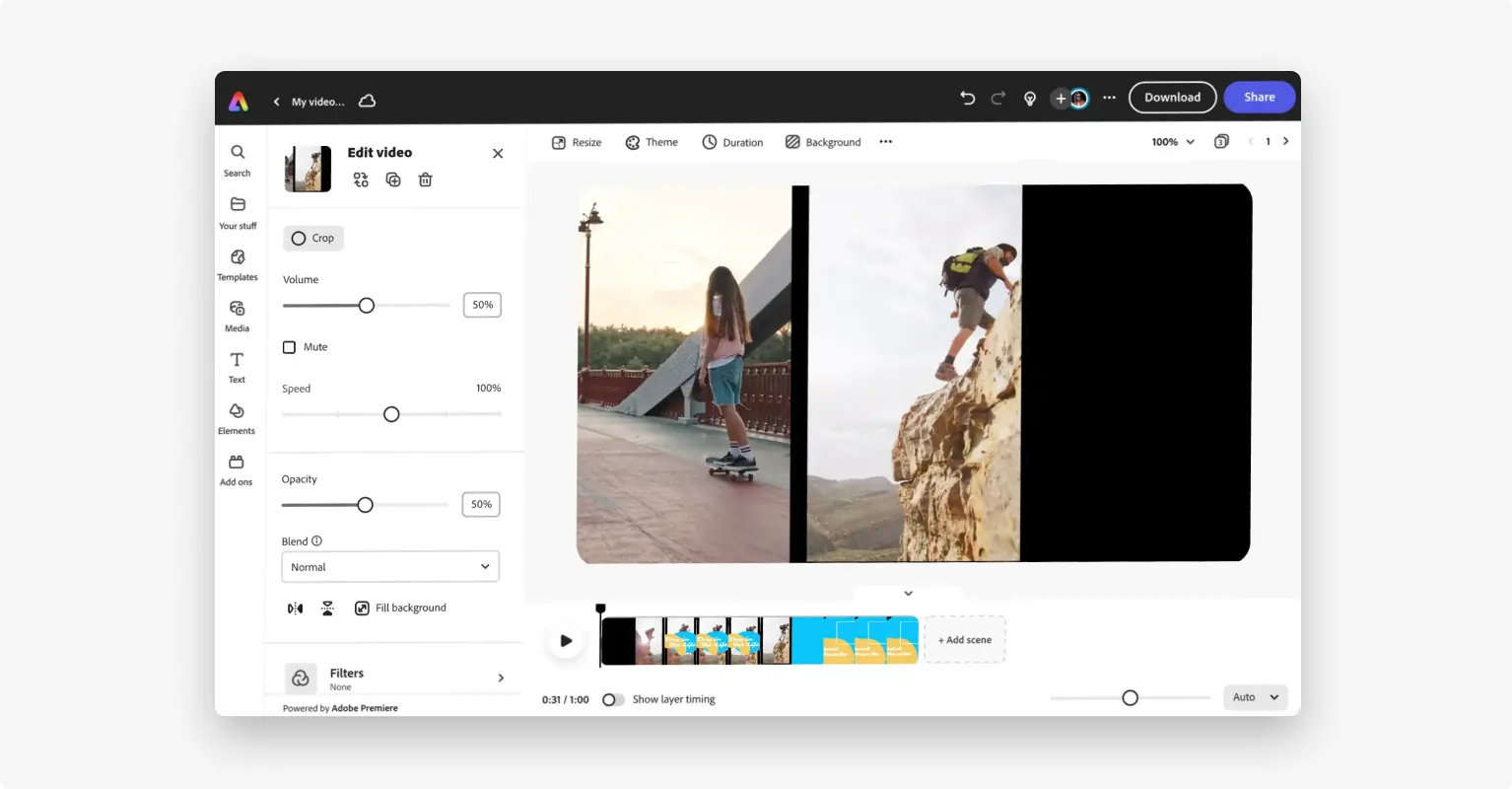Open the Add ons panel
The width and height of the screenshot is (1512, 789).
(x=238, y=470)
